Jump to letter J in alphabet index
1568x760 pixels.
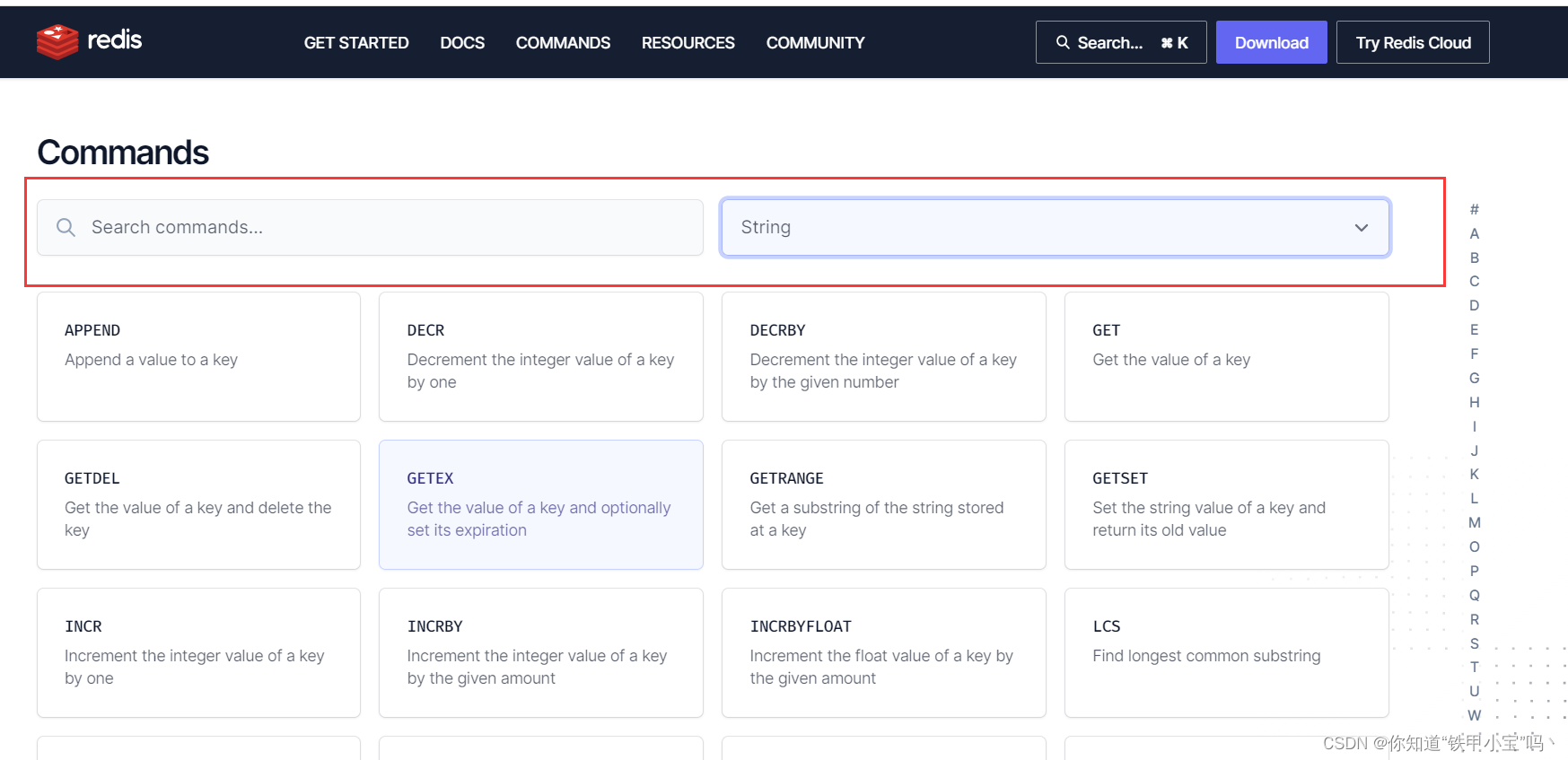[x=1474, y=450]
